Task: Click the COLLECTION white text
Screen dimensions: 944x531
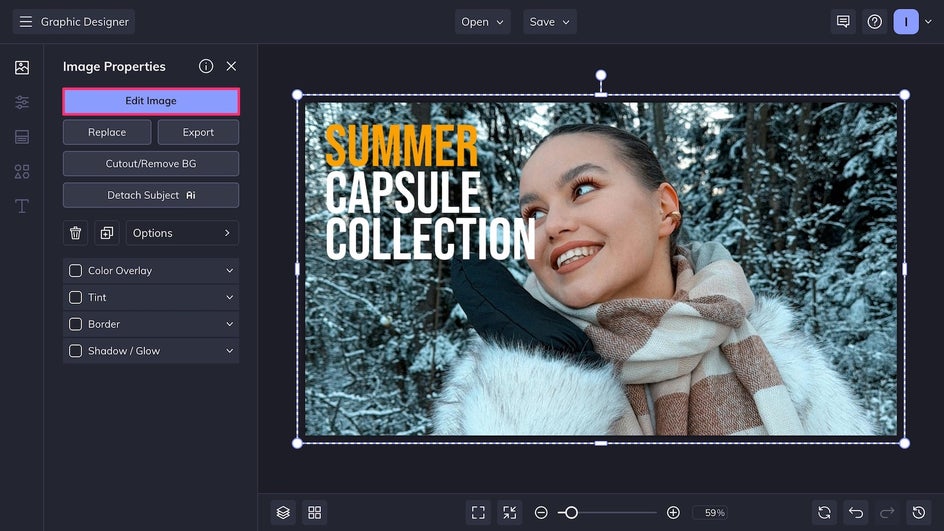Action: tap(430, 239)
